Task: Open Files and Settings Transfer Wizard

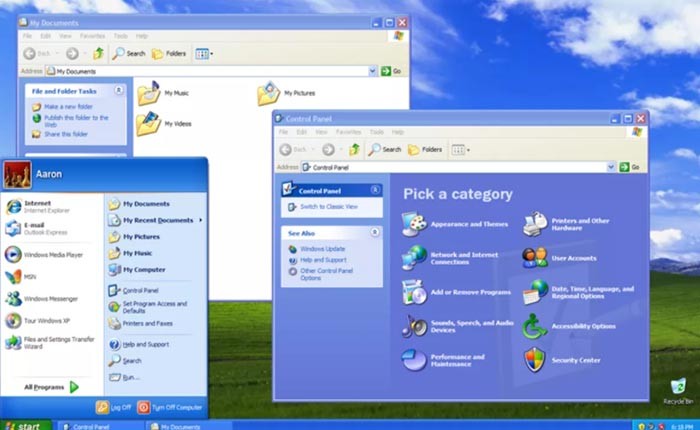Action: point(49,342)
